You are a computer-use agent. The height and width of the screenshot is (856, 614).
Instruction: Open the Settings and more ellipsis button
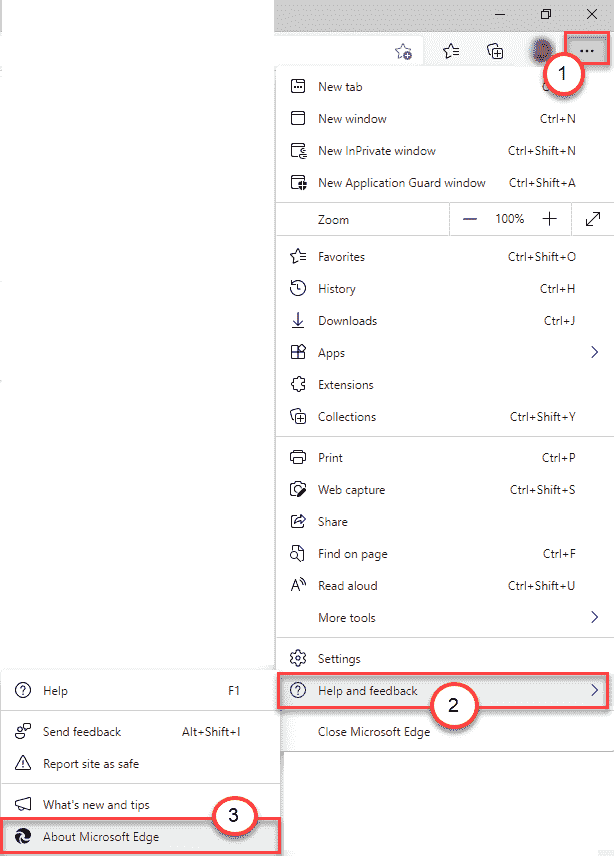click(587, 49)
